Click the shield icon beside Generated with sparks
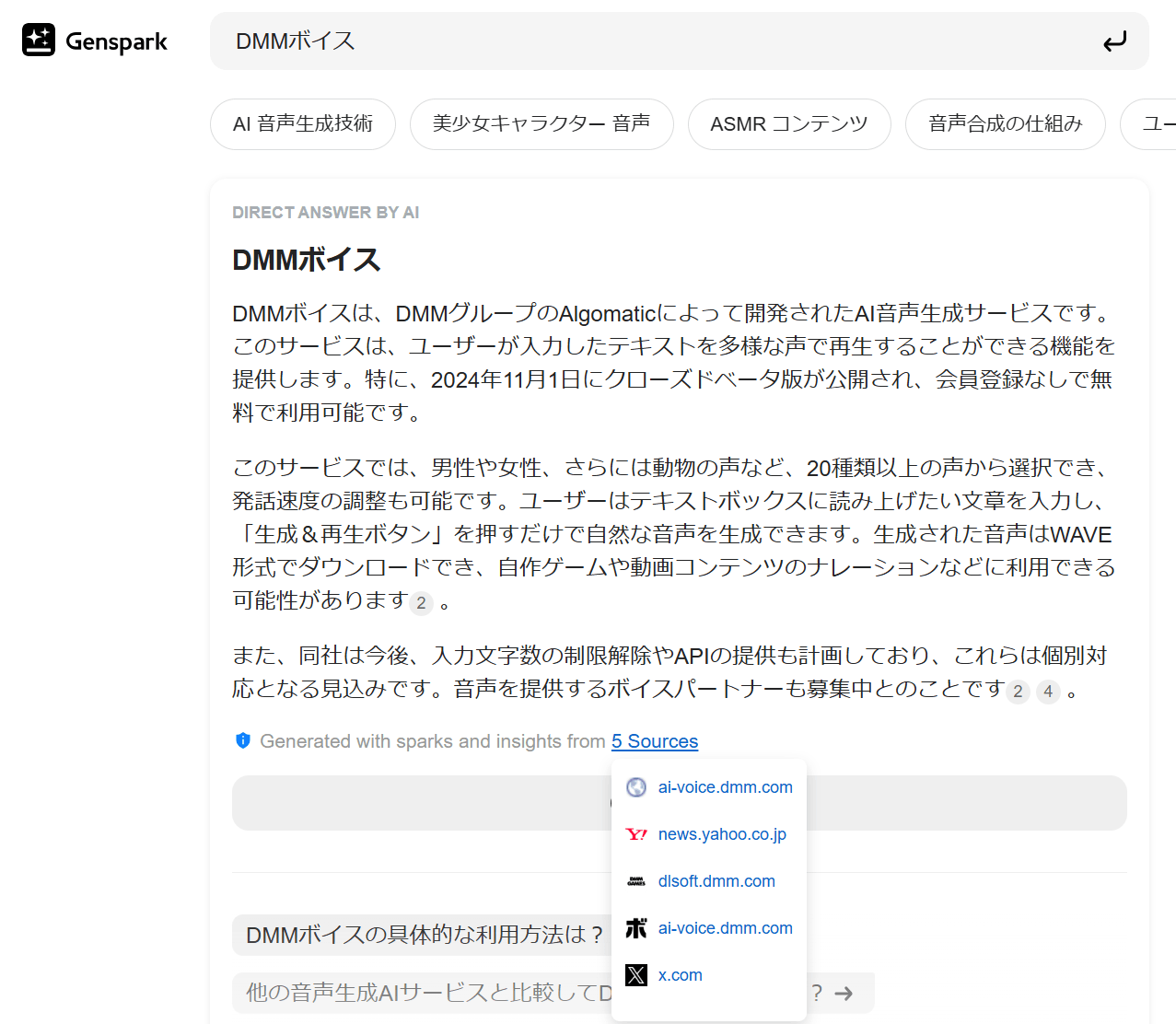 [243, 740]
